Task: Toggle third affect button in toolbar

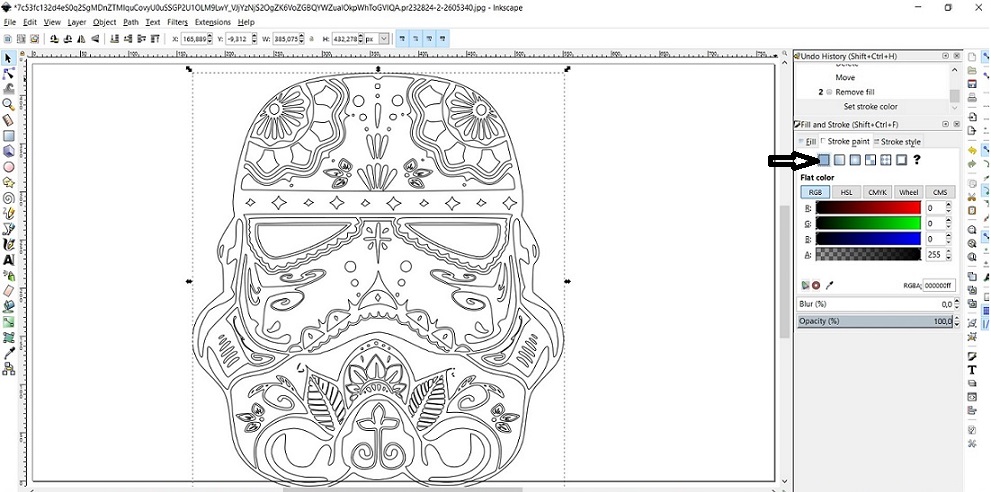Action: point(429,39)
